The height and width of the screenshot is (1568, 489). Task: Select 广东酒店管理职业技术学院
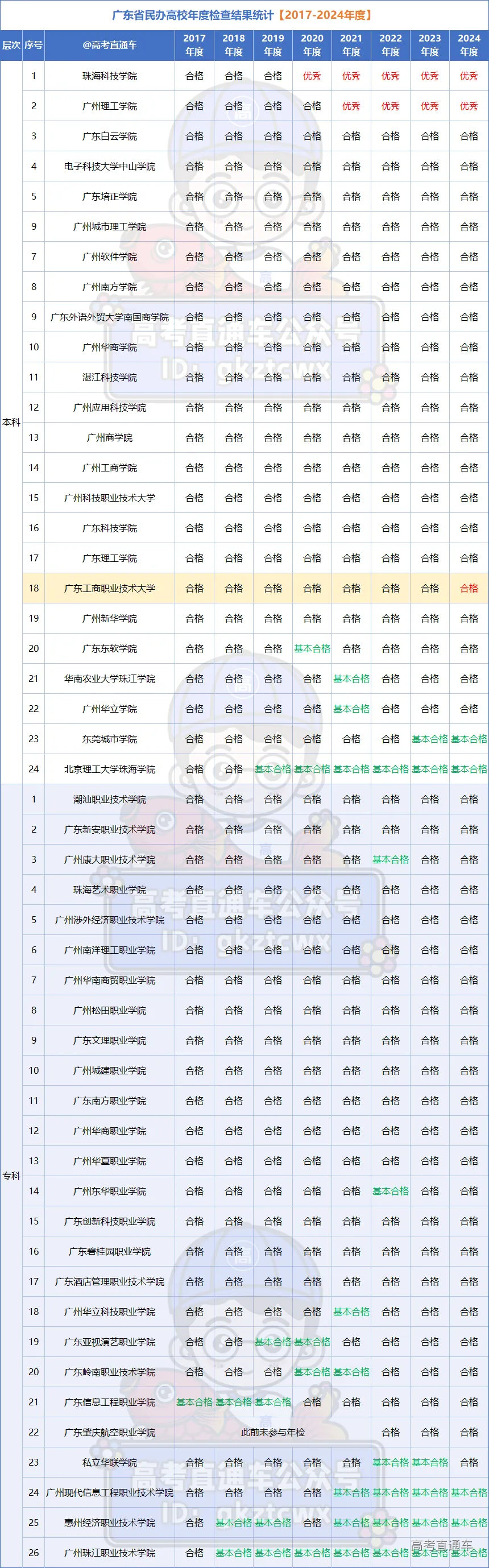[110, 1281]
